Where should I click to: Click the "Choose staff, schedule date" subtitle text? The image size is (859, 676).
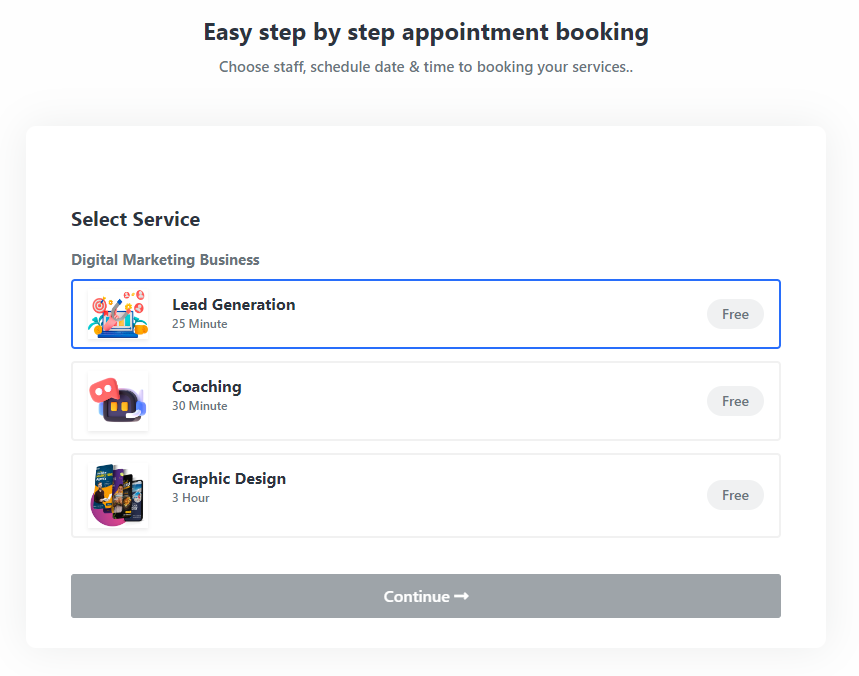click(426, 68)
